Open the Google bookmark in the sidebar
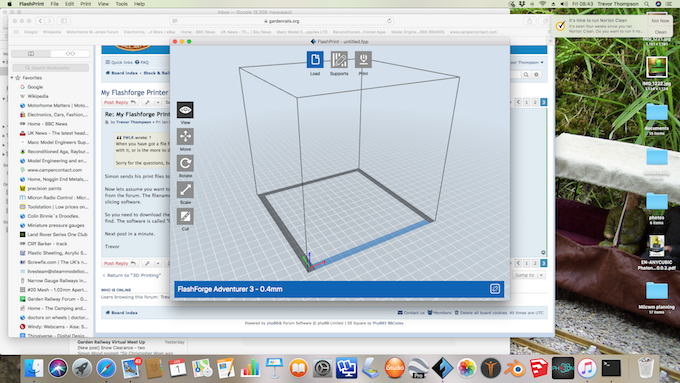 35,87
